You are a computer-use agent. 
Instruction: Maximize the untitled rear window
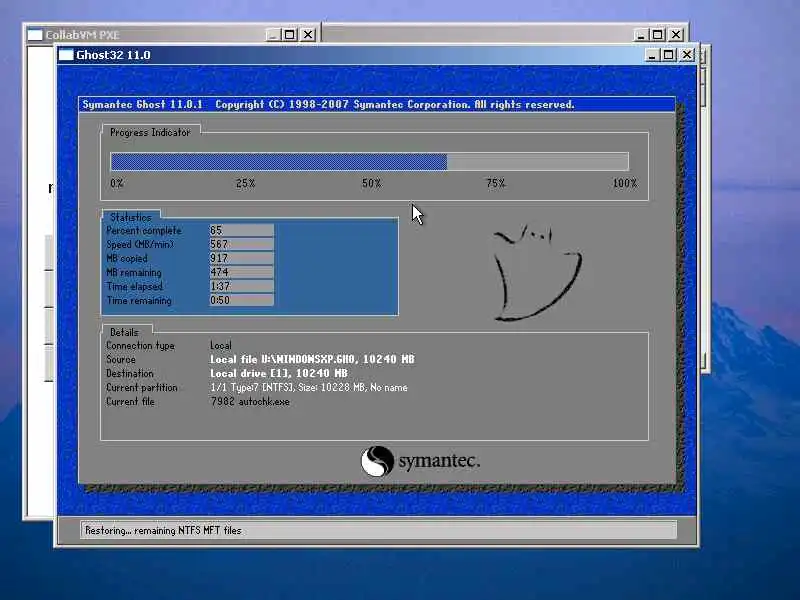[658, 35]
